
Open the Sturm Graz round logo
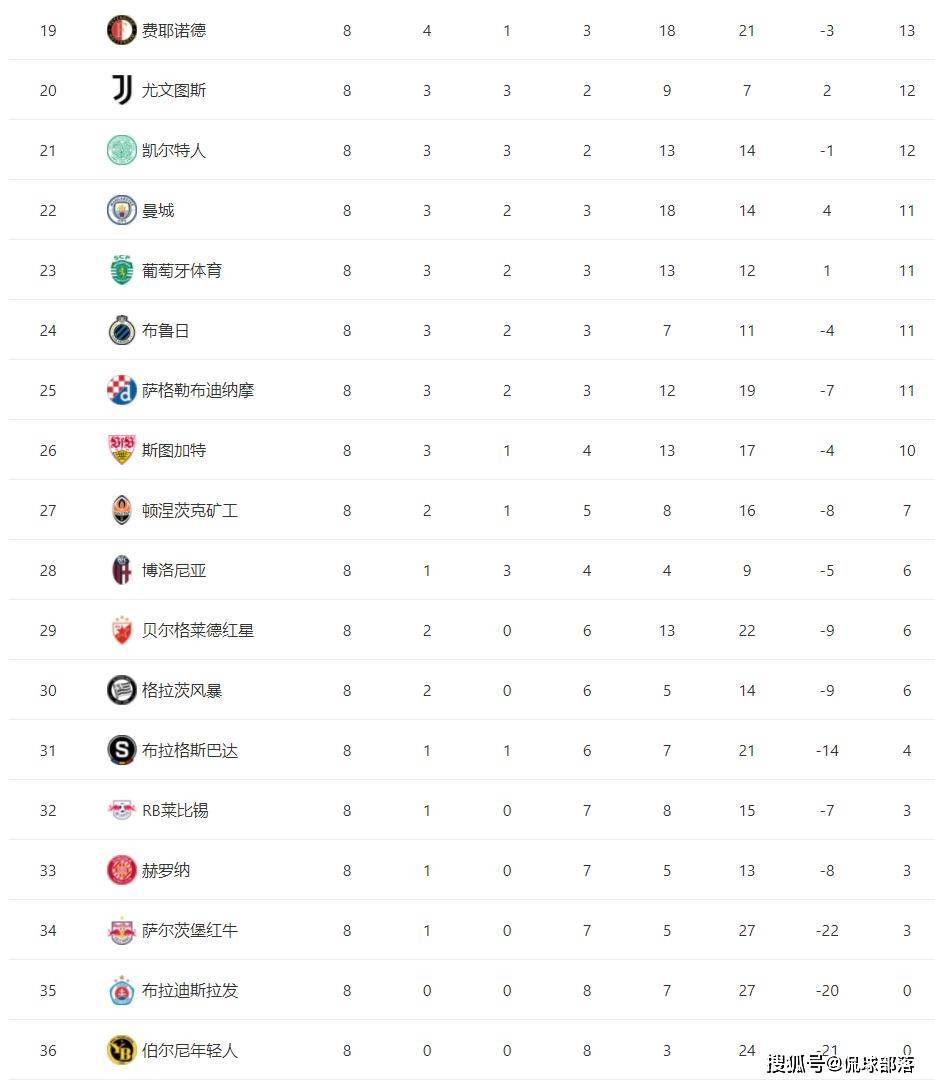tap(122, 690)
